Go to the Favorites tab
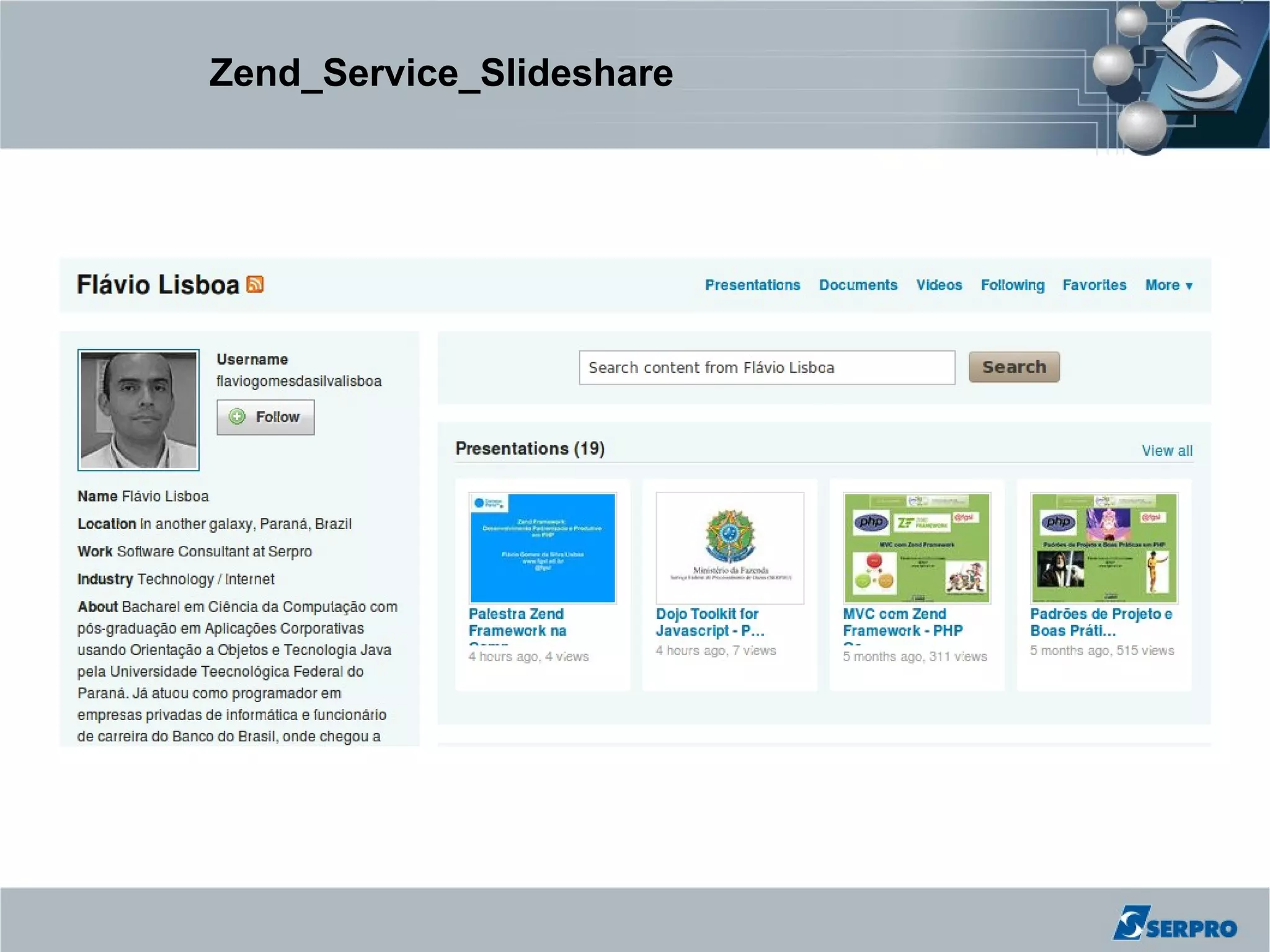Image resolution: width=1270 pixels, height=952 pixels. click(x=1094, y=285)
